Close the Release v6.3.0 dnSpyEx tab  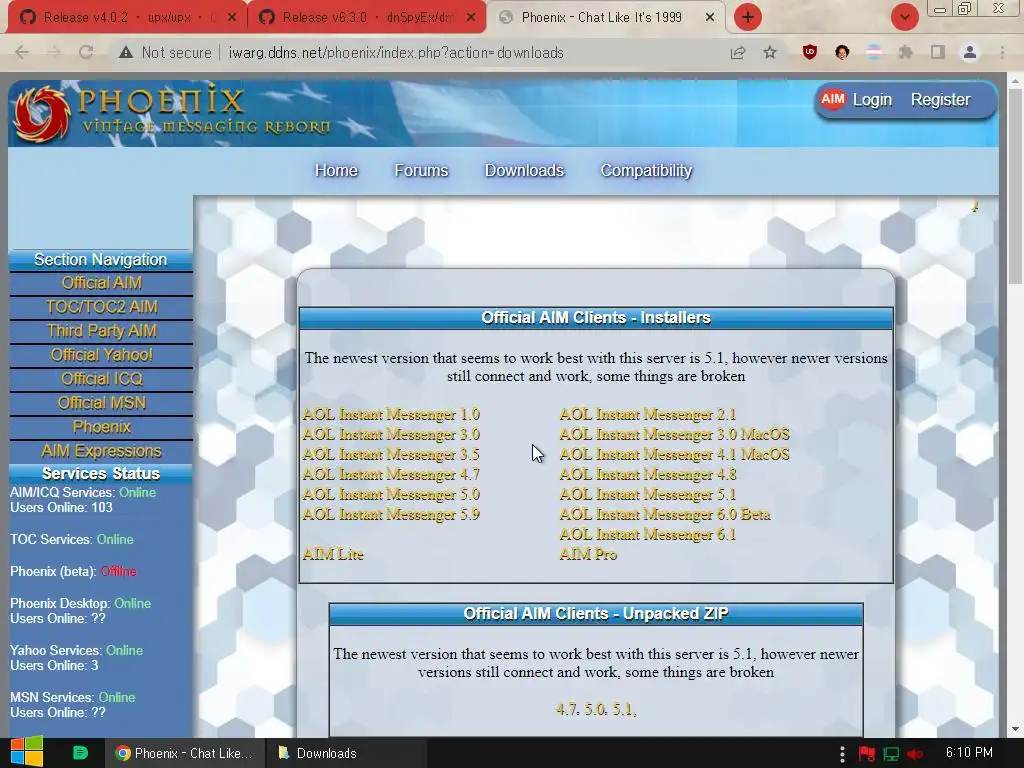click(471, 18)
